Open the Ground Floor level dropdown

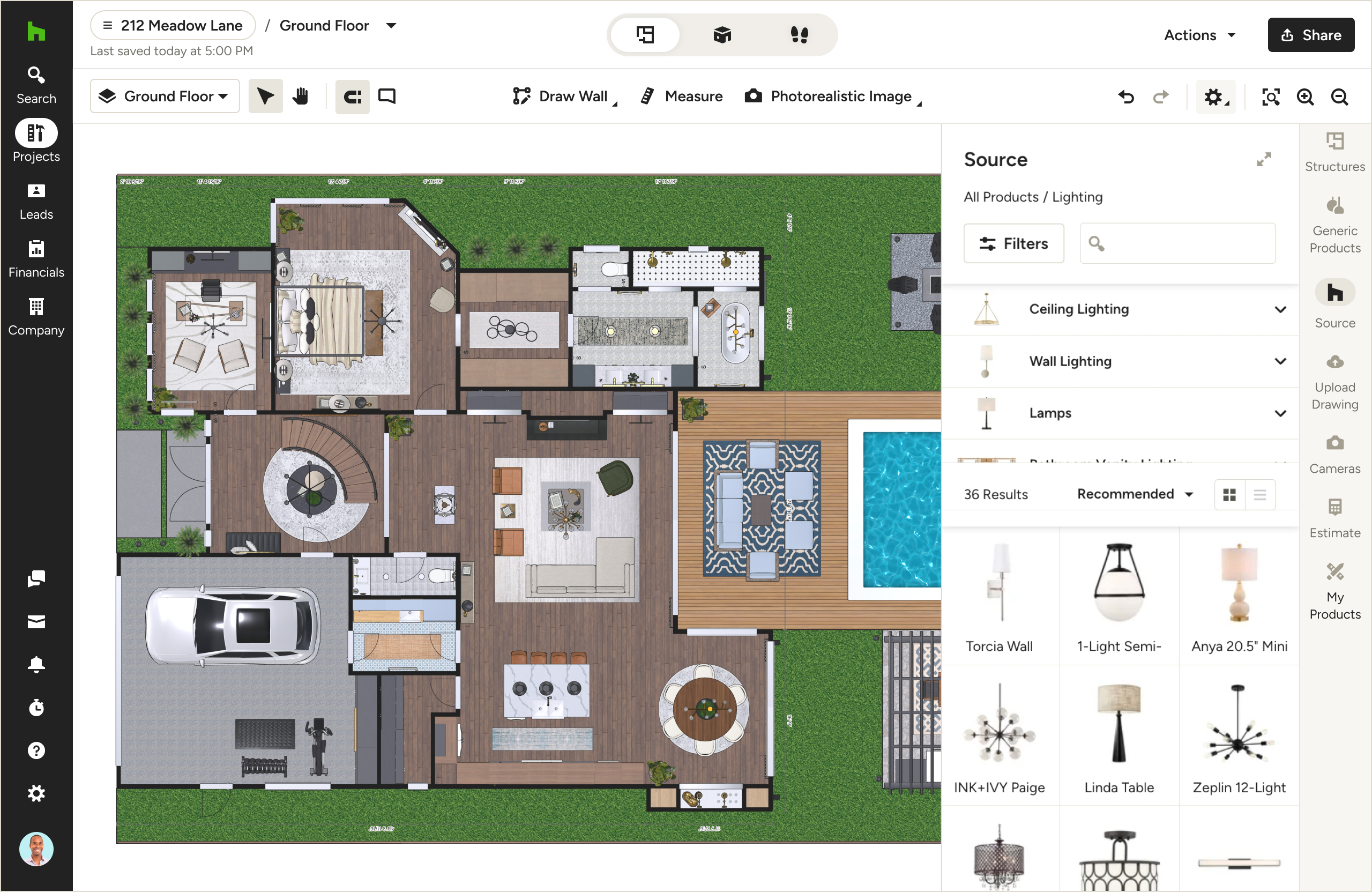165,96
